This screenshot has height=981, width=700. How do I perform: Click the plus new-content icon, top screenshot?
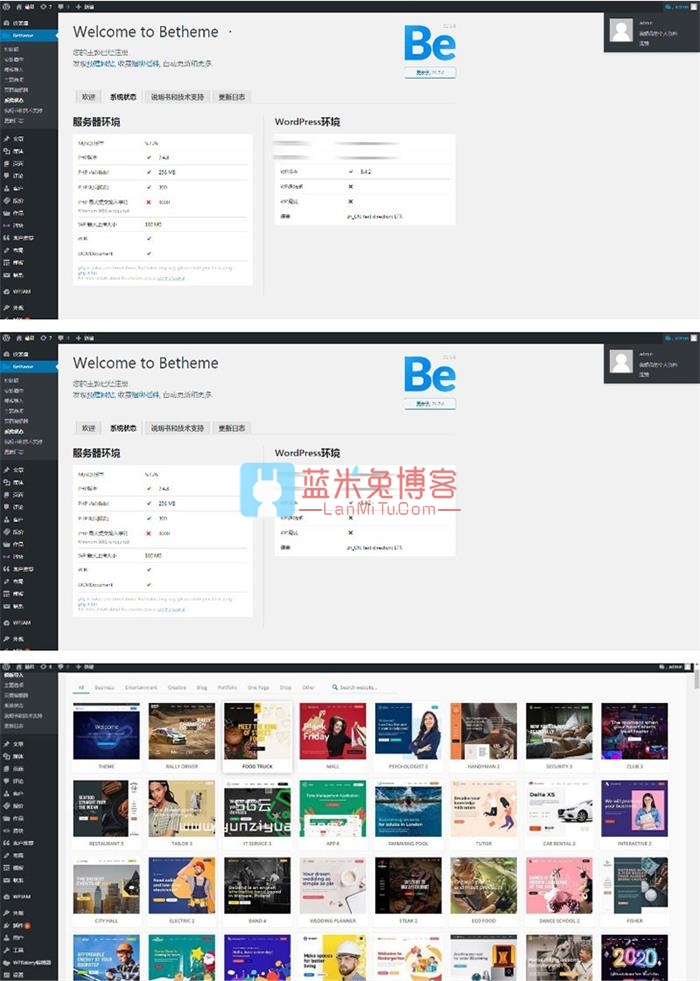click(78, 6)
